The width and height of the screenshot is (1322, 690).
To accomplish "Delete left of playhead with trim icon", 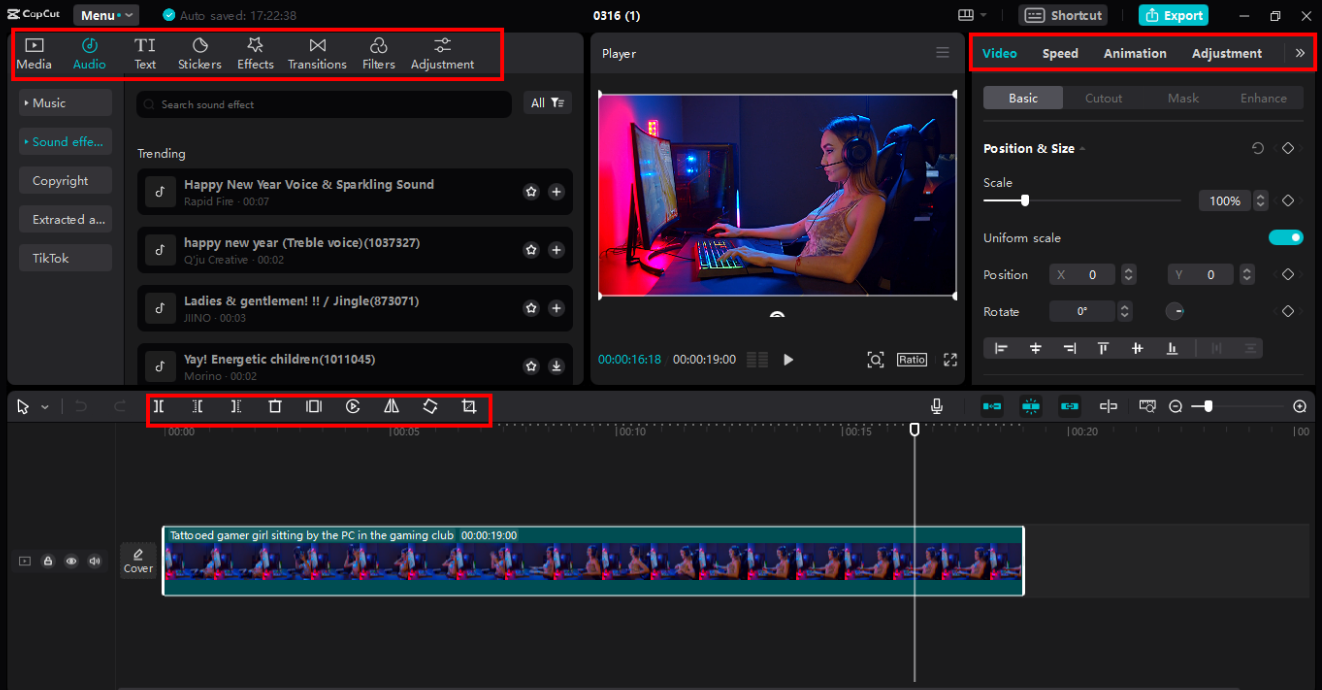I will 198,406.
